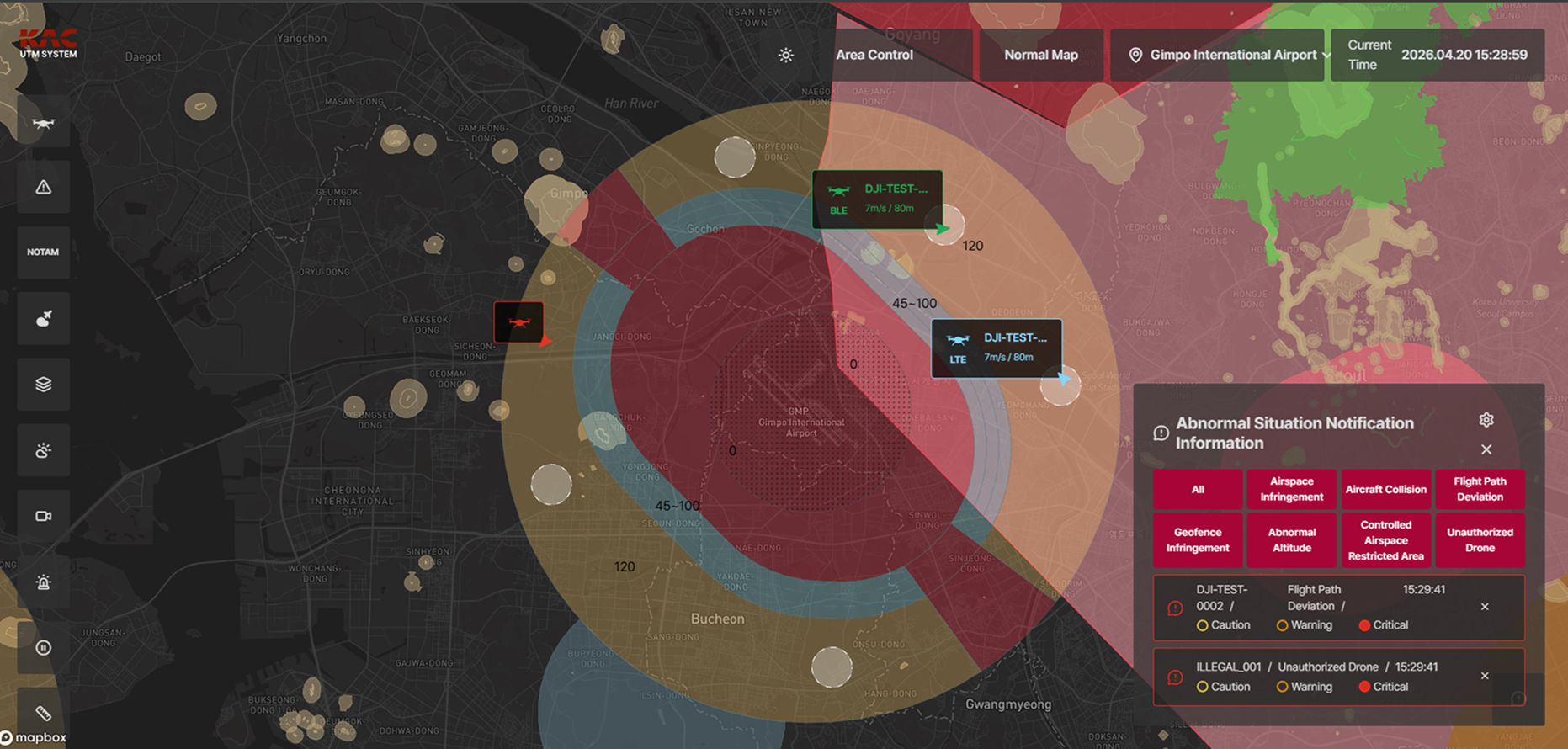The image size is (1568, 749).
Task: Open the warning triangle alerts sidebar icon
Action: [43, 188]
